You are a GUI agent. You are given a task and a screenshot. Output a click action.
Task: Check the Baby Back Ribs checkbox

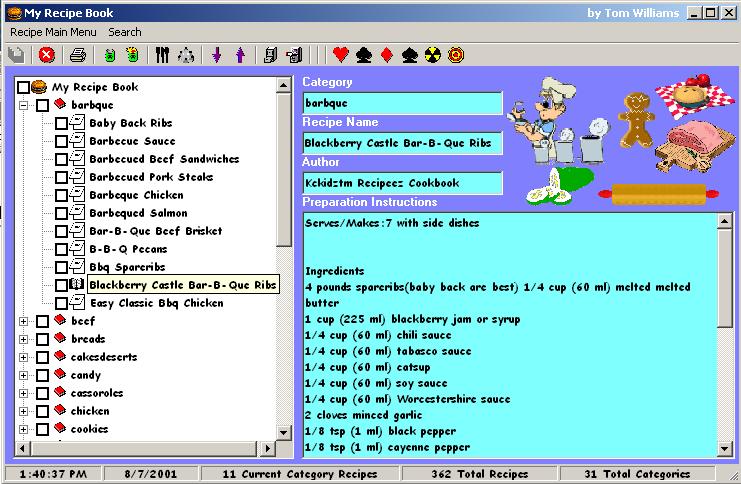tap(62, 124)
